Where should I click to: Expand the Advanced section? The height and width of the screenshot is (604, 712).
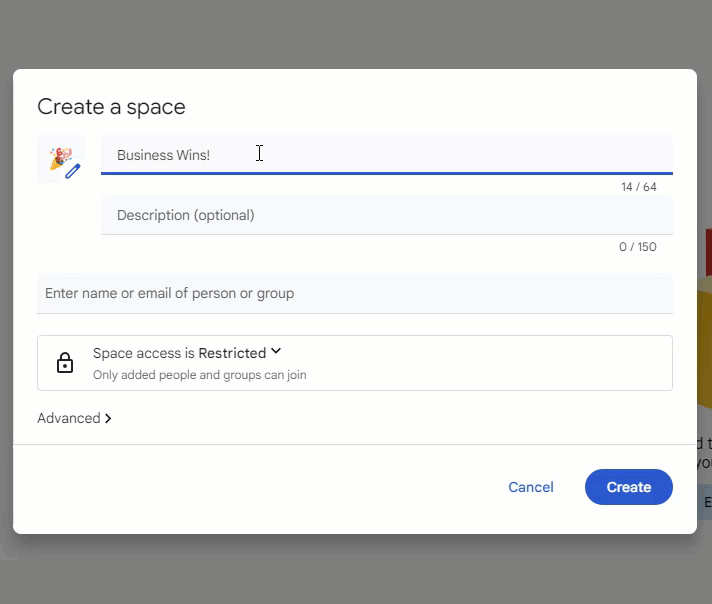(74, 418)
